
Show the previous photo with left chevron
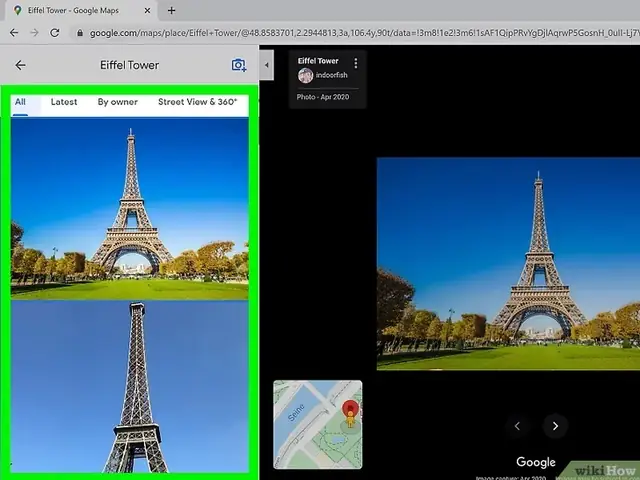[x=517, y=426]
